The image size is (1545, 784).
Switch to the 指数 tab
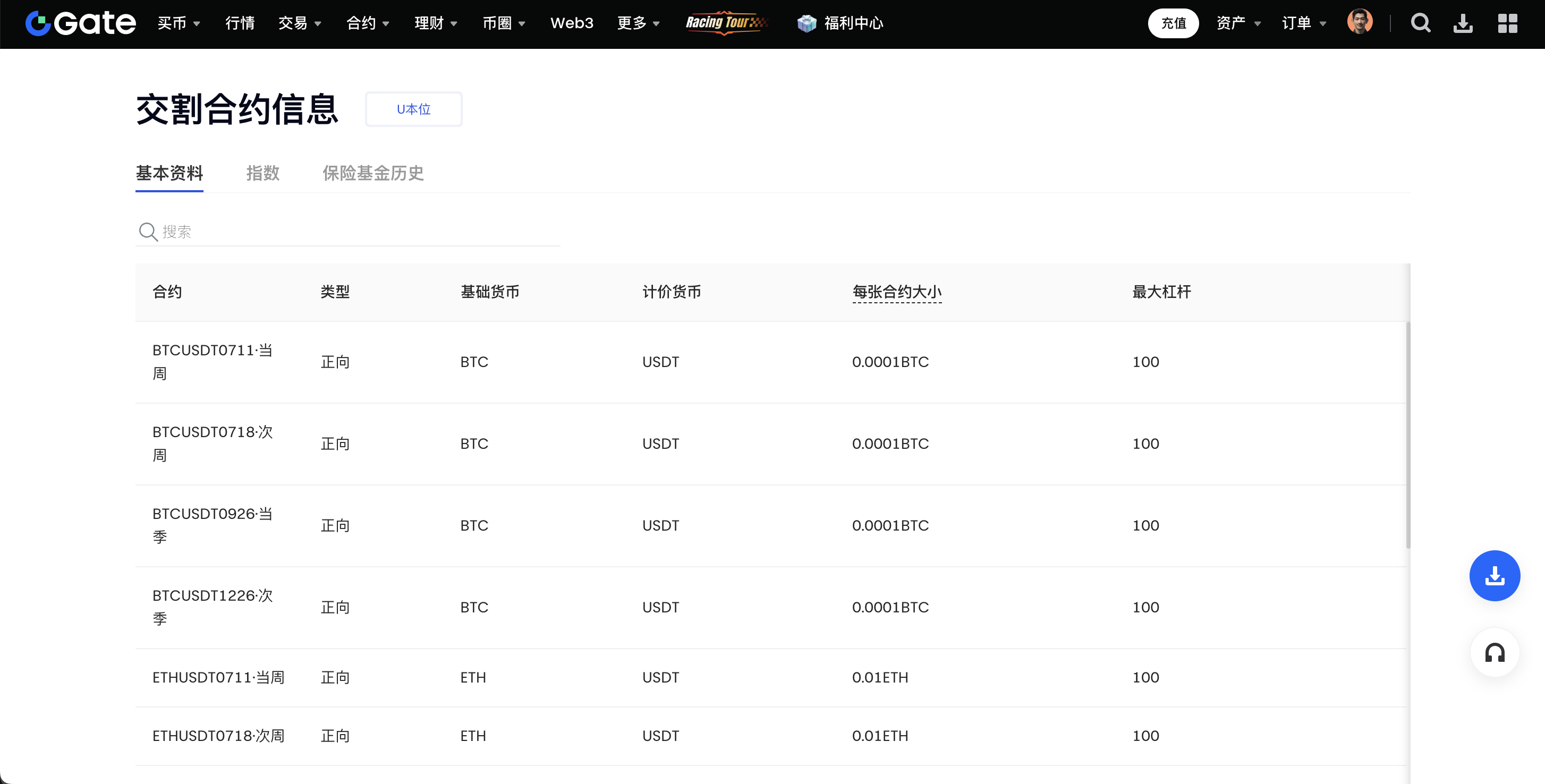coord(262,173)
